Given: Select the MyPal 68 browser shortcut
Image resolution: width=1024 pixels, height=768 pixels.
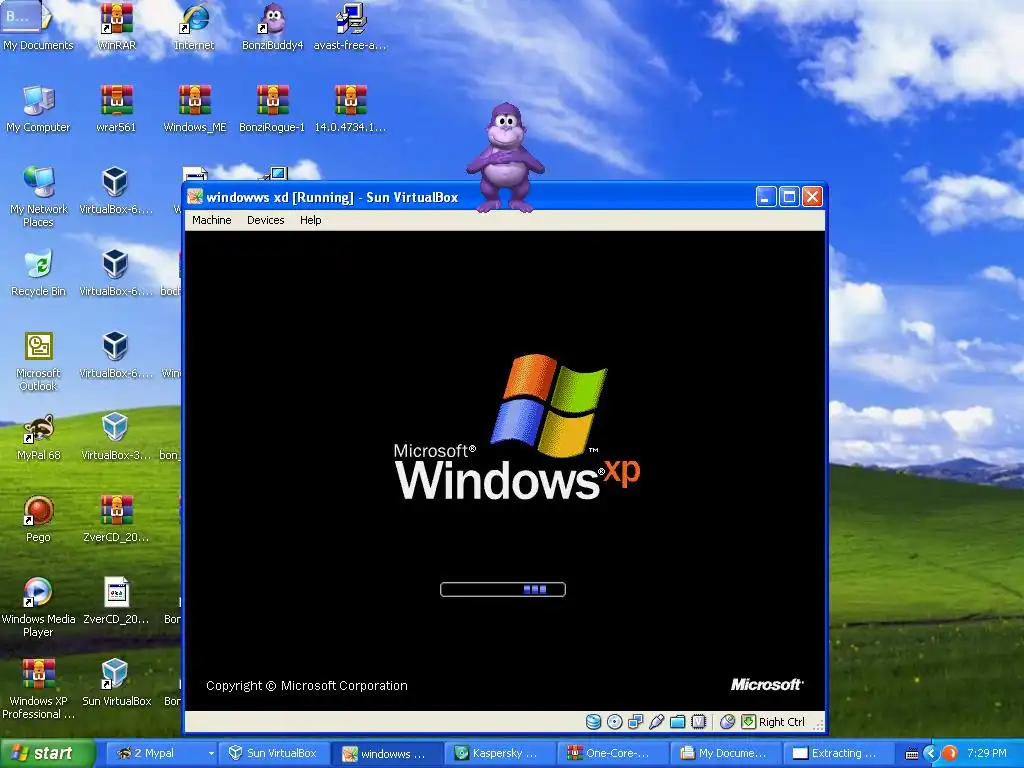Looking at the screenshot, I should [x=38, y=437].
